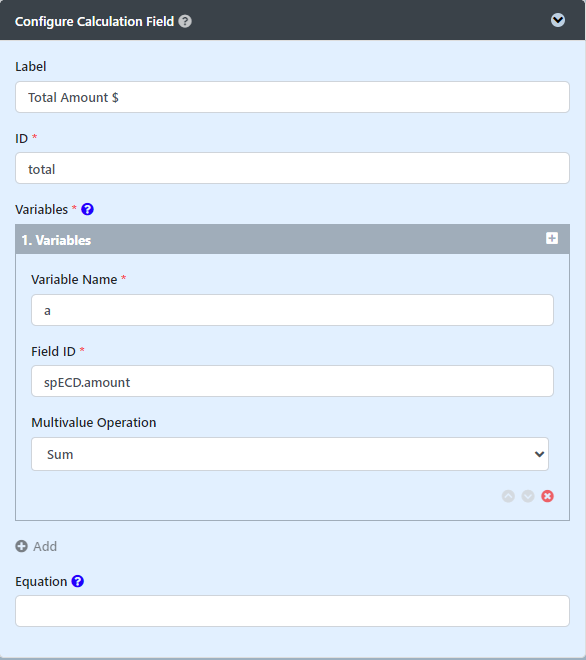Viewport: 586px width, 660px height.
Task: Open help icon beside Equation
Action: (x=77, y=581)
